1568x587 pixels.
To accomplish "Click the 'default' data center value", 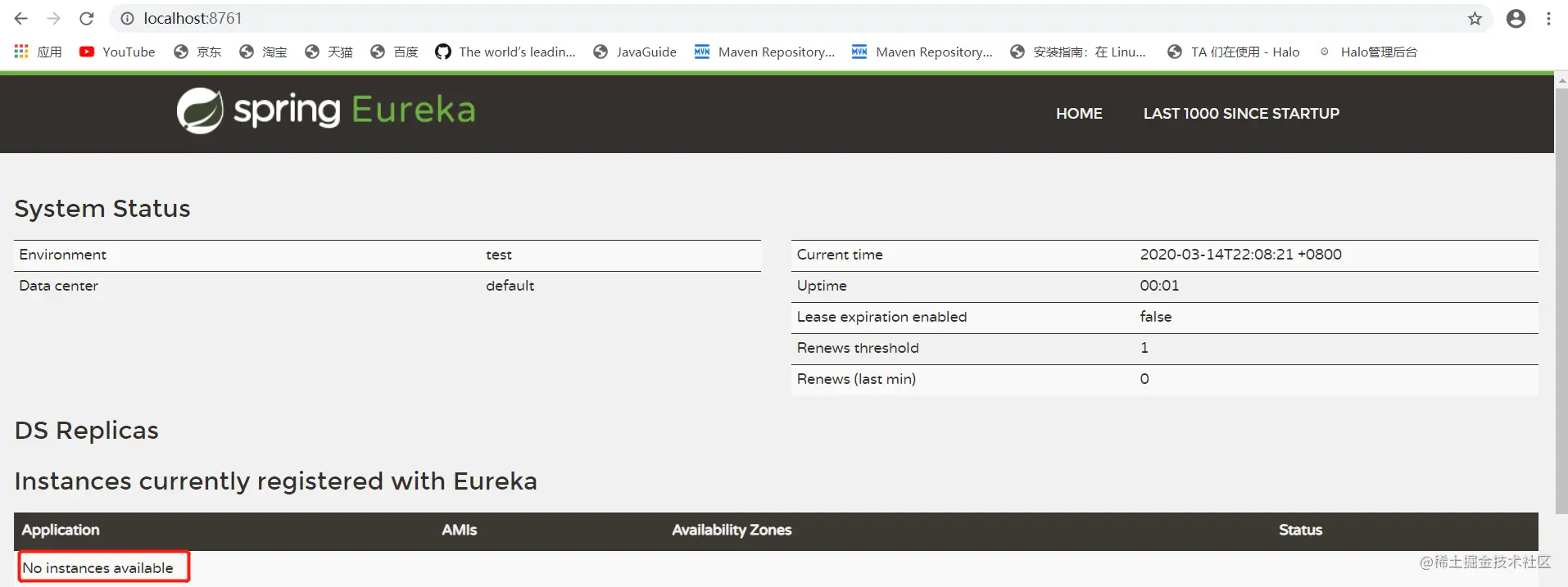I will click(x=510, y=286).
